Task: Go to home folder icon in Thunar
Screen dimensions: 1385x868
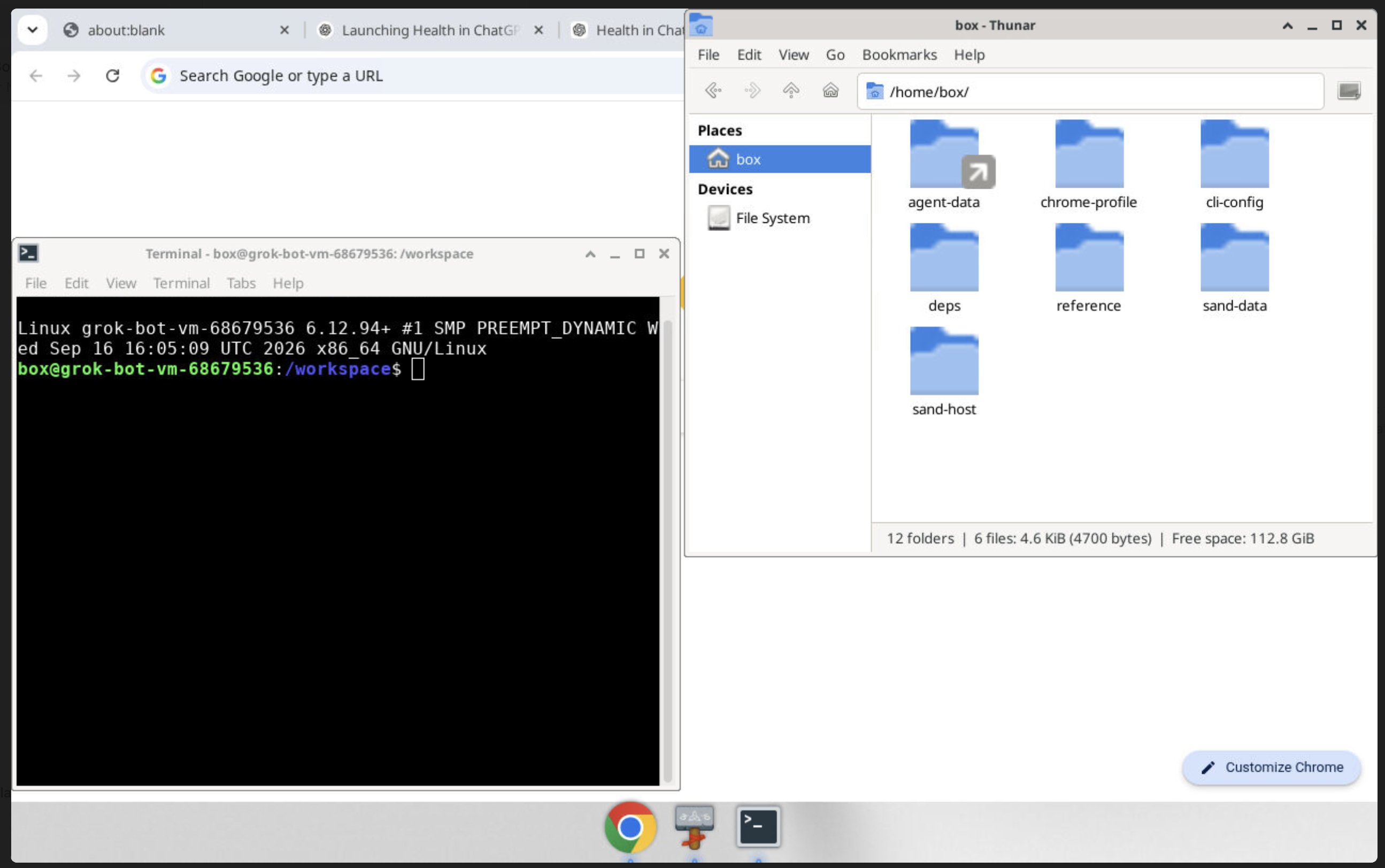Action: (x=830, y=91)
